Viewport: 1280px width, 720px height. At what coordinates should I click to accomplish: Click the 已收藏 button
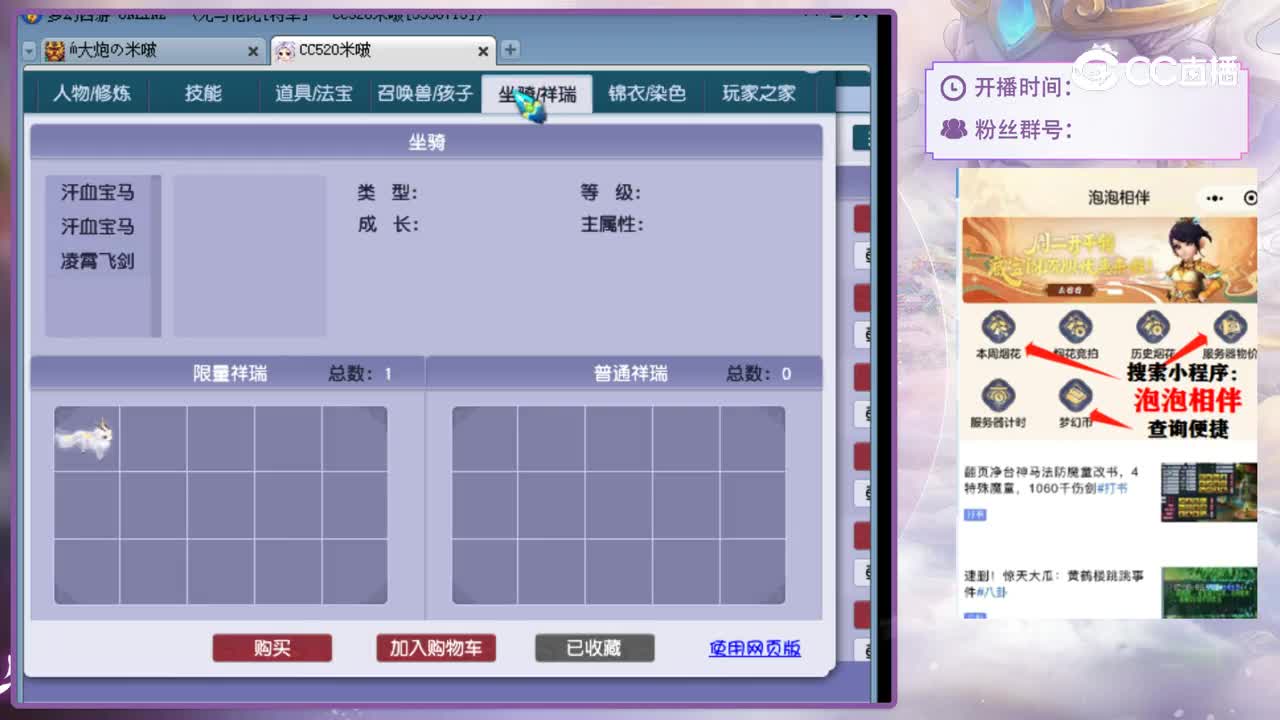595,648
